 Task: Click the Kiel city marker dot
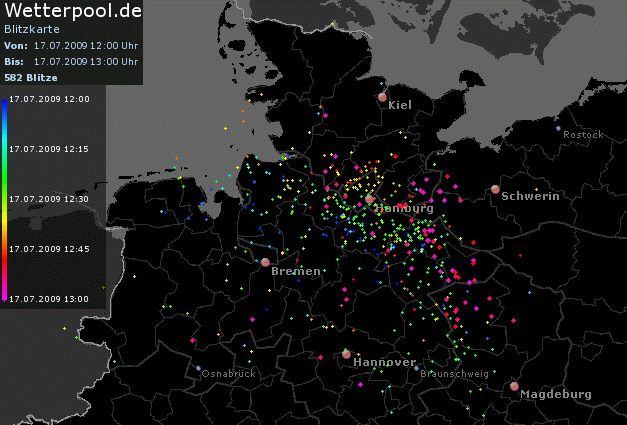pos(382,97)
